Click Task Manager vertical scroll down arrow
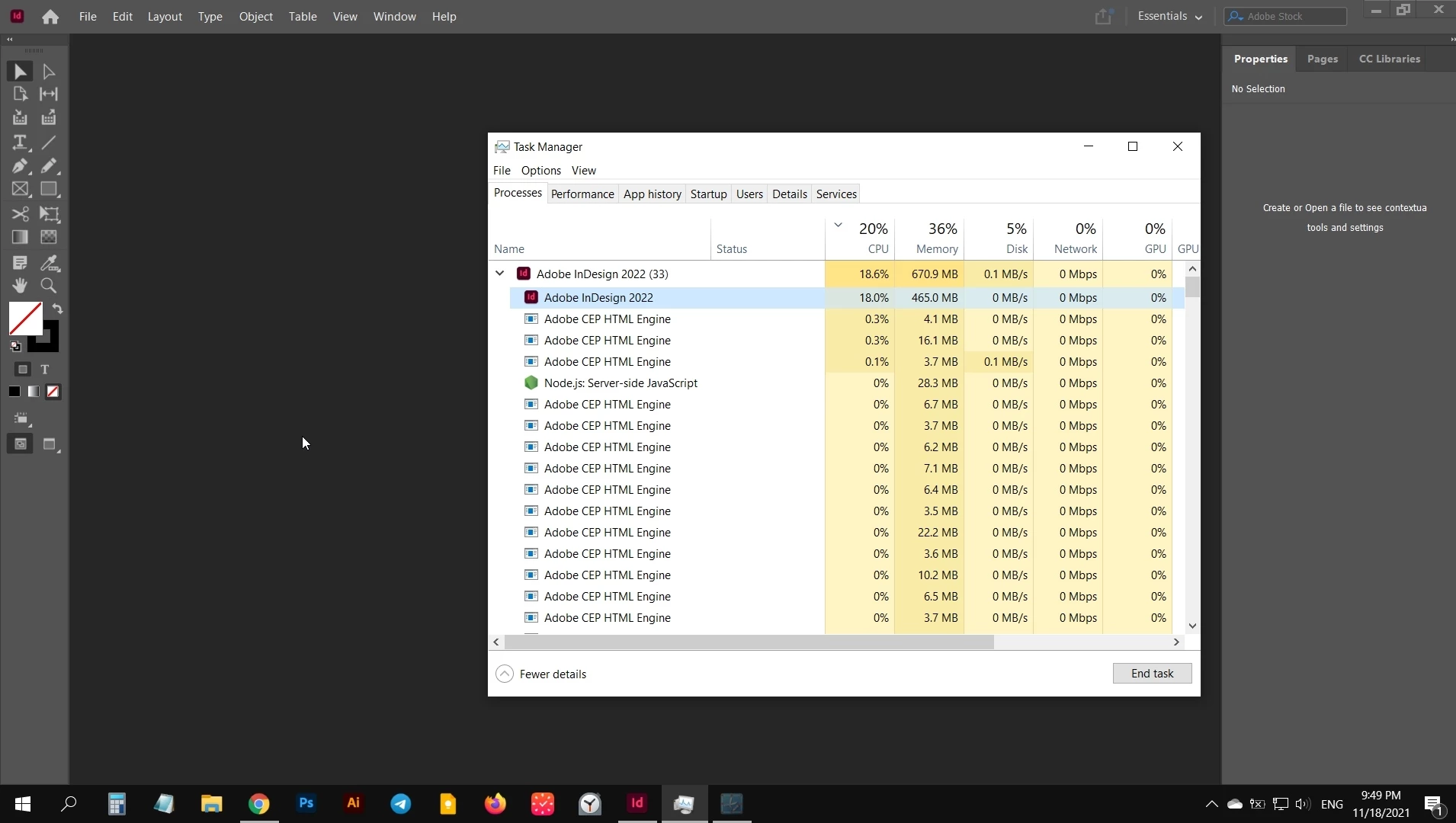The height and width of the screenshot is (823, 1456). click(x=1193, y=626)
